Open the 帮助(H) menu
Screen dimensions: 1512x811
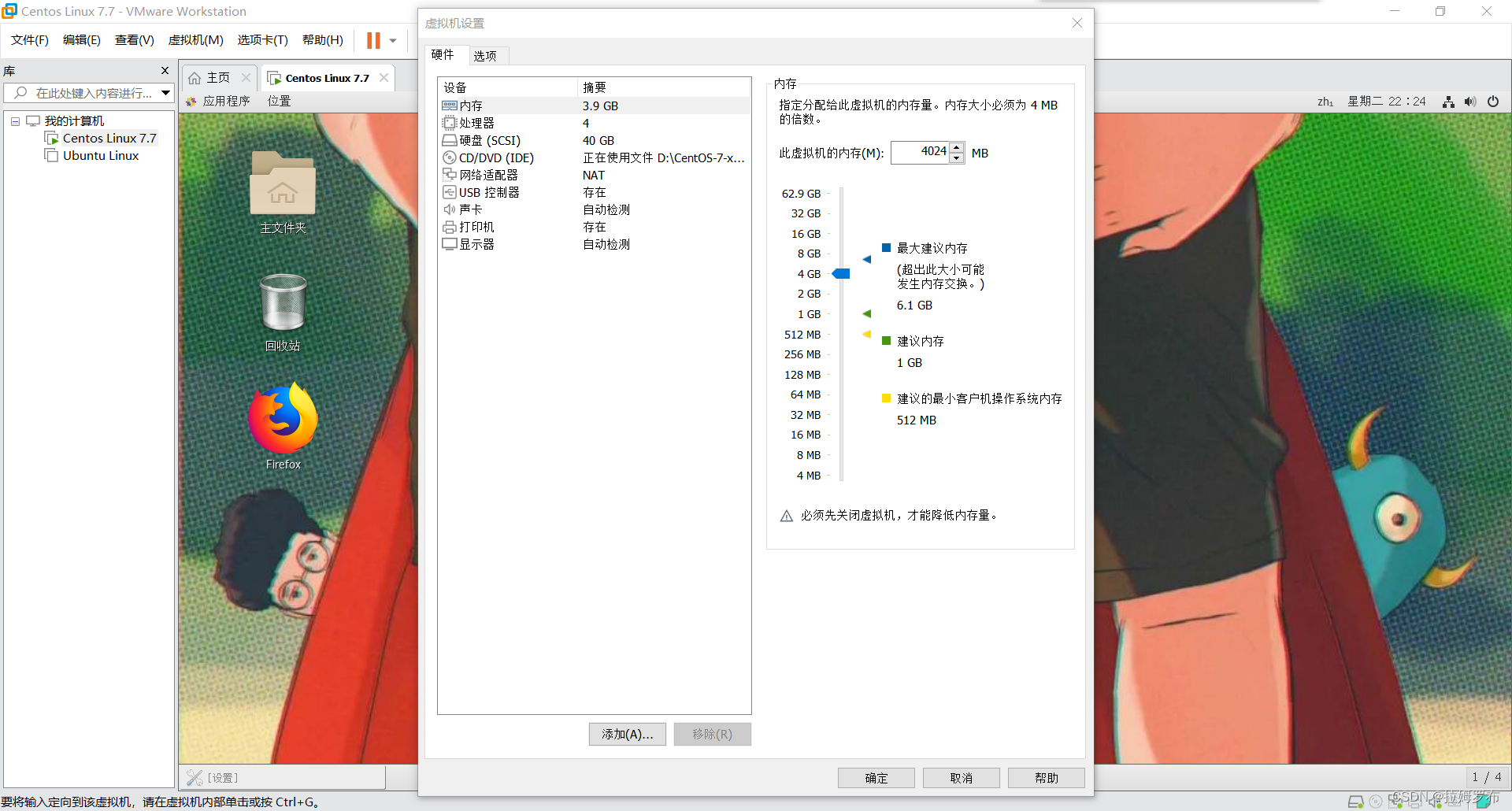(x=323, y=40)
